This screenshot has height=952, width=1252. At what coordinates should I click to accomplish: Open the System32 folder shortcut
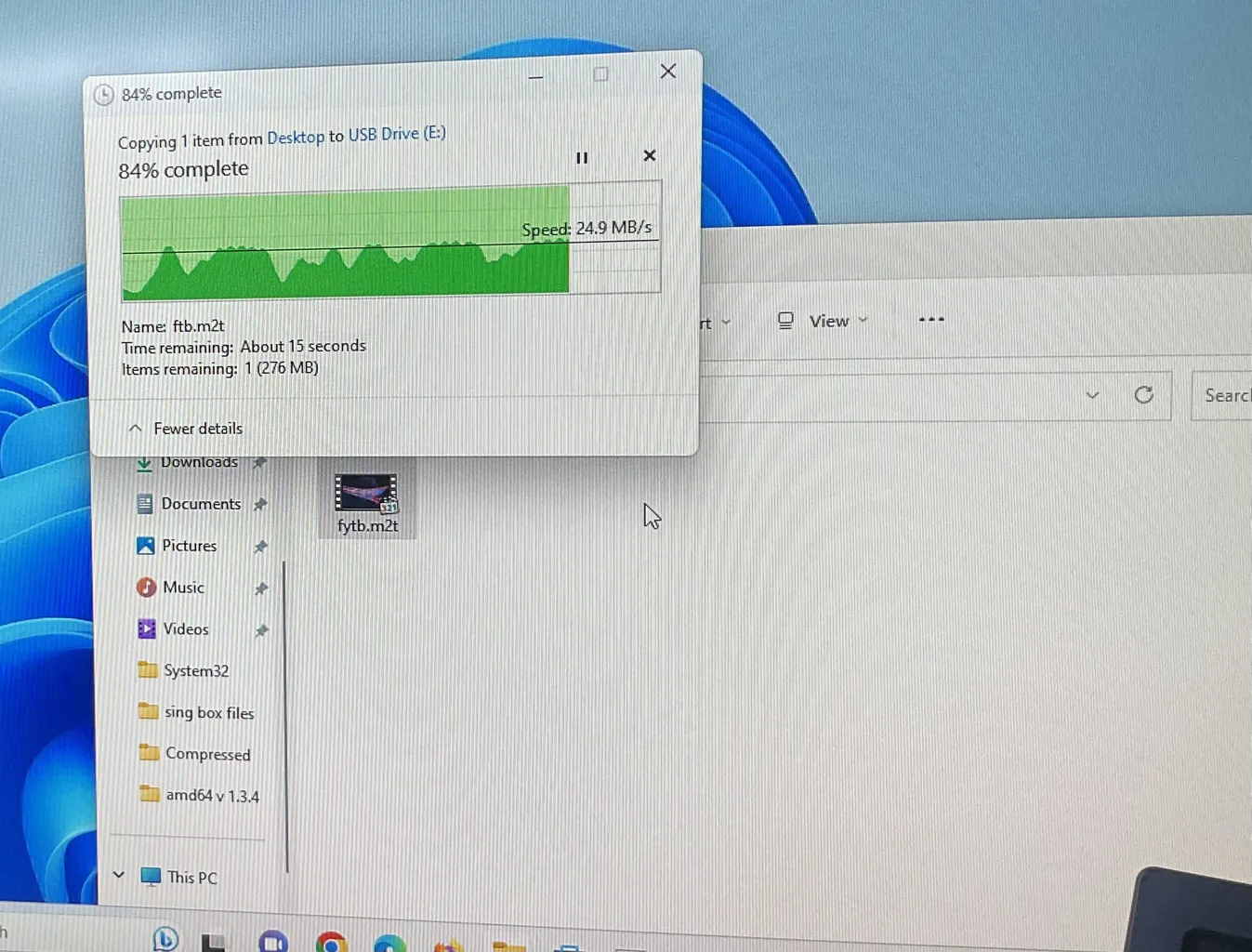(x=195, y=670)
